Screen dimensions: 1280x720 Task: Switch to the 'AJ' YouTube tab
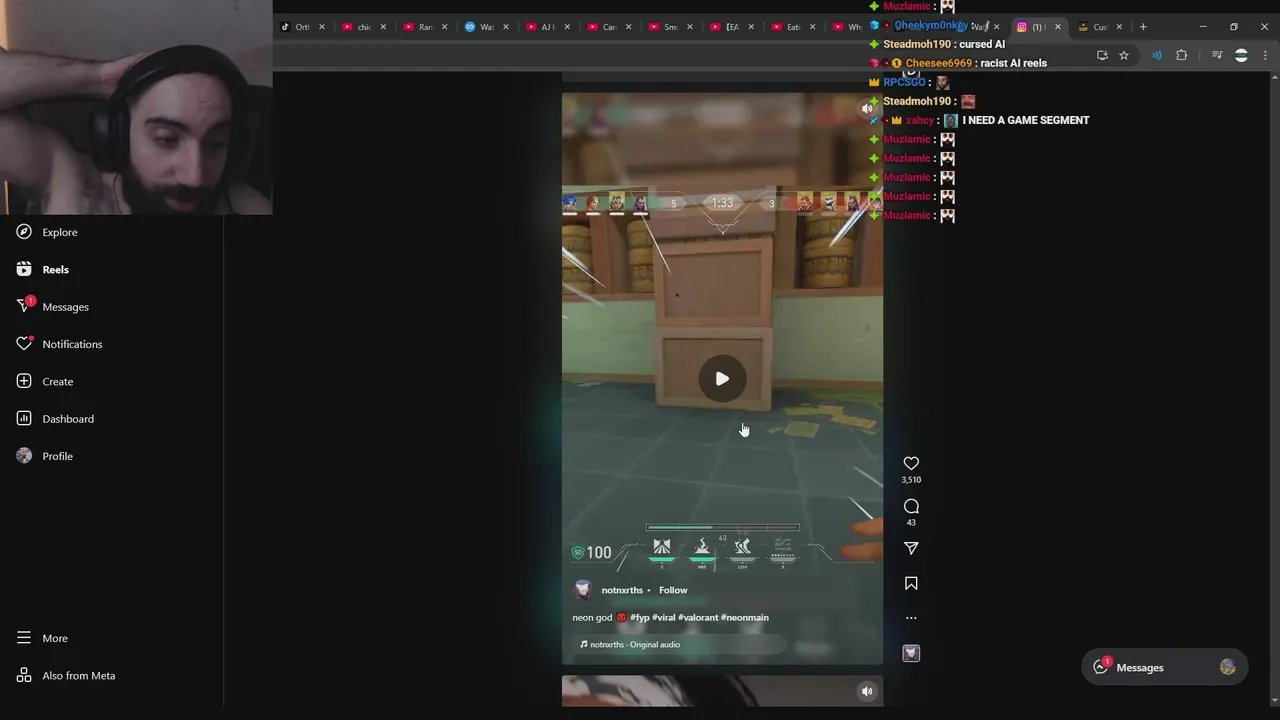(x=546, y=27)
